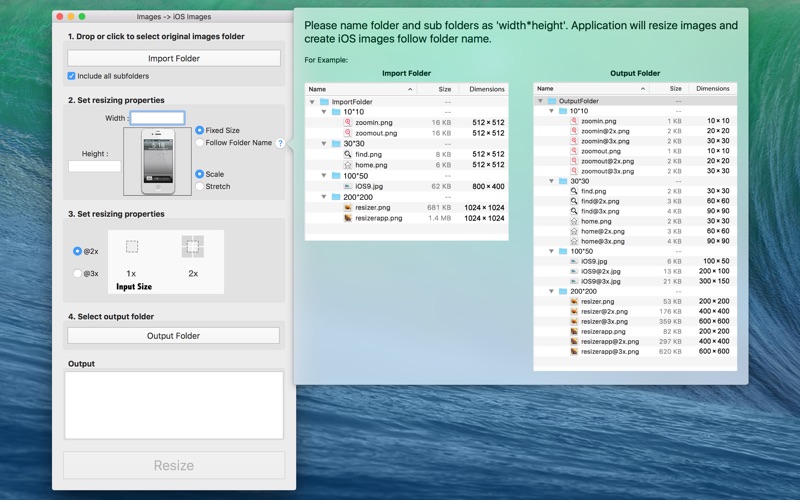Select the 1x input size icon
Screen dimensions: 800x500
(132, 247)
